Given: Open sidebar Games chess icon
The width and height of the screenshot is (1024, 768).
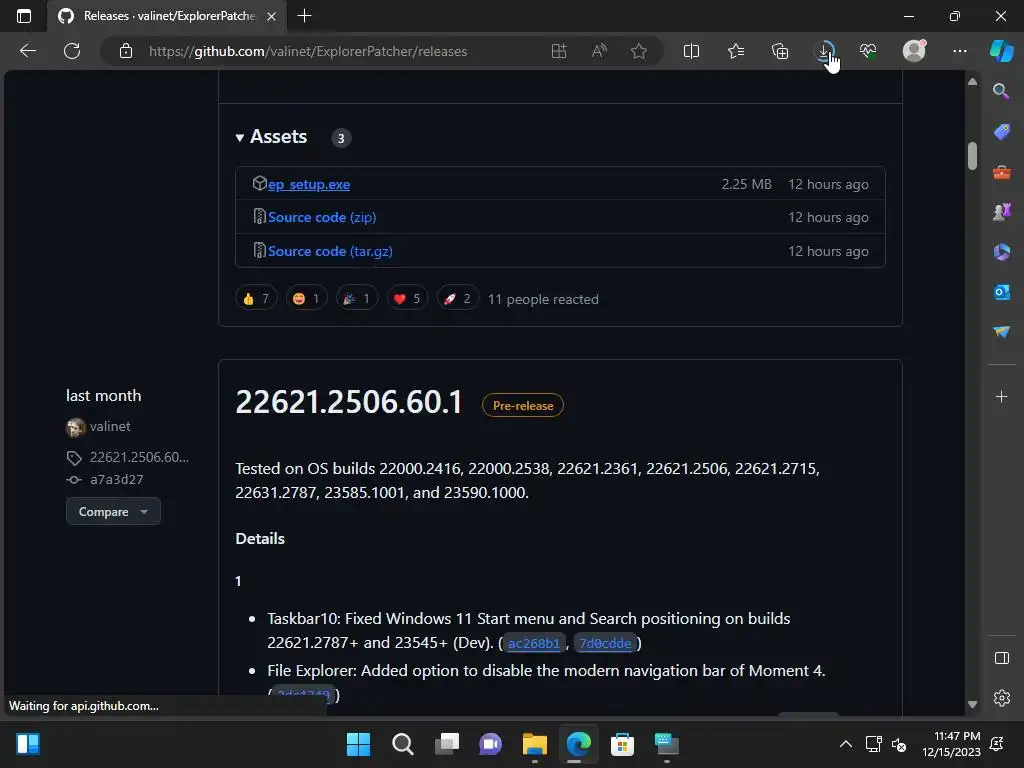Looking at the screenshot, I should coord(1001,212).
